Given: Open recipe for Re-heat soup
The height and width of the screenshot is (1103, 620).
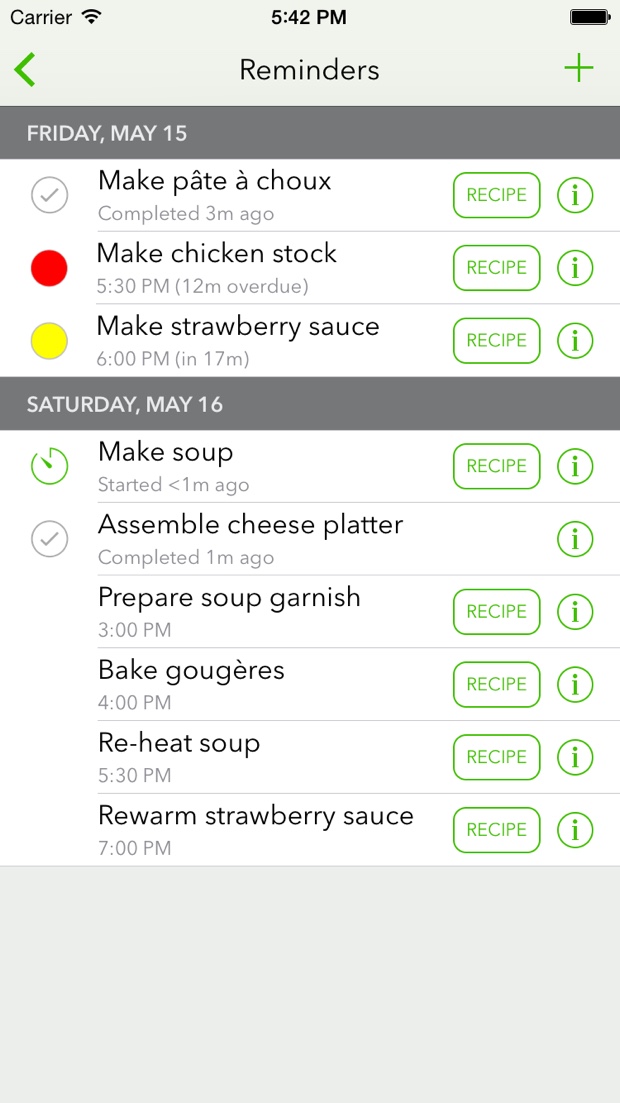Looking at the screenshot, I should click(496, 757).
